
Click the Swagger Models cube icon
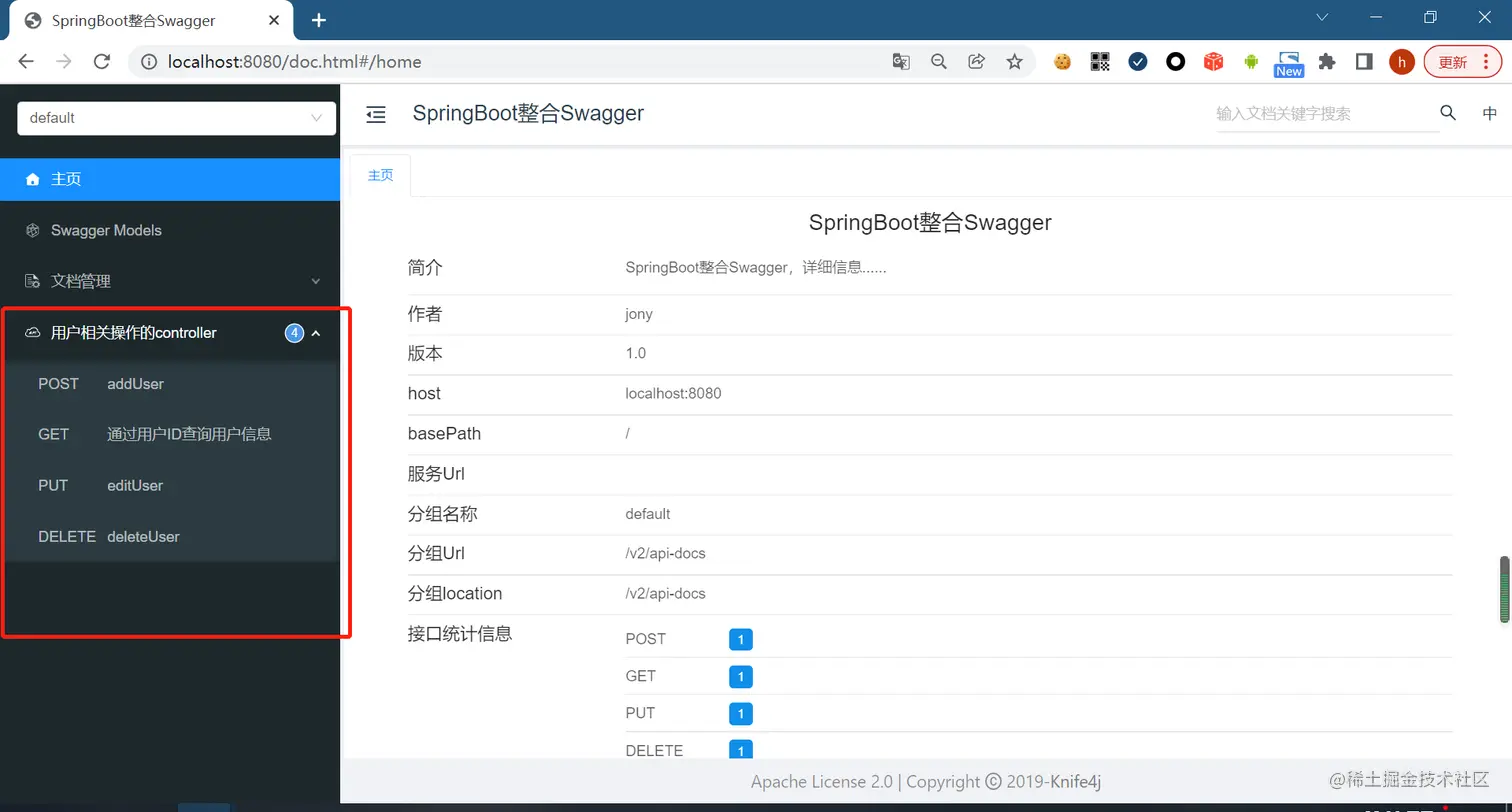pos(33,230)
